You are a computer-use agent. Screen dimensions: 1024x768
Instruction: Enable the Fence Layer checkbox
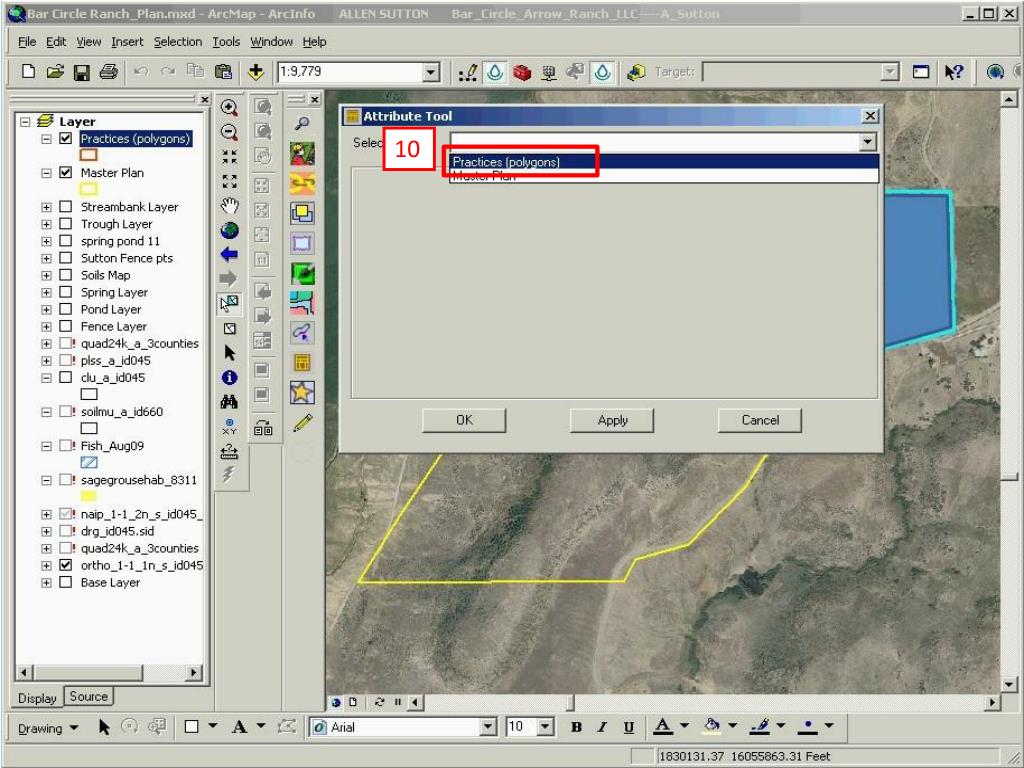click(65, 326)
